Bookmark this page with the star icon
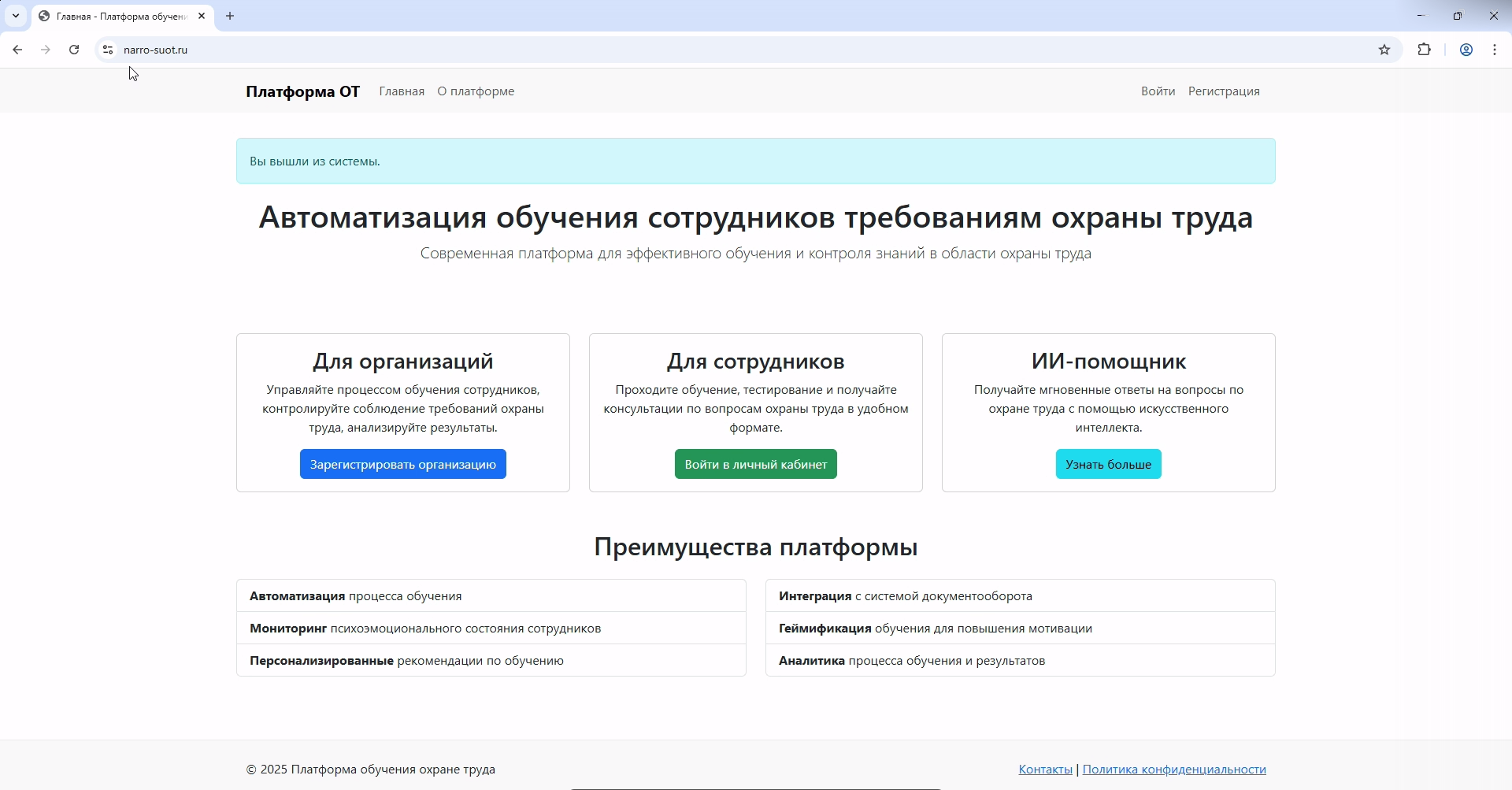1512x790 pixels. pyautogui.click(x=1385, y=50)
